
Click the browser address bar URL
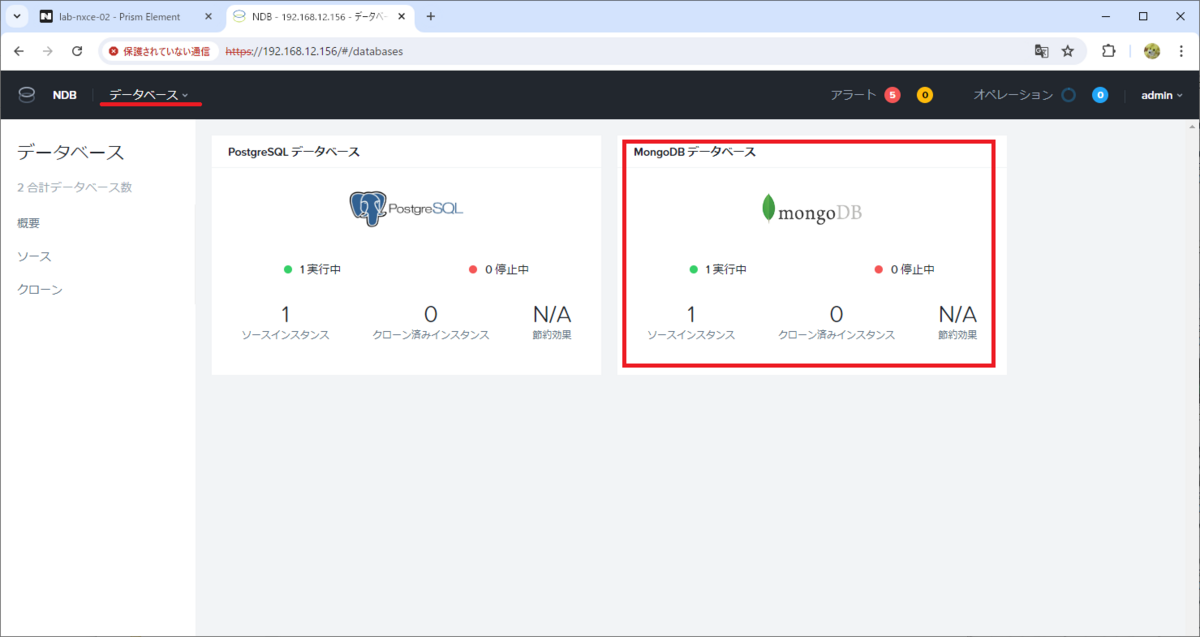click(x=314, y=51)
